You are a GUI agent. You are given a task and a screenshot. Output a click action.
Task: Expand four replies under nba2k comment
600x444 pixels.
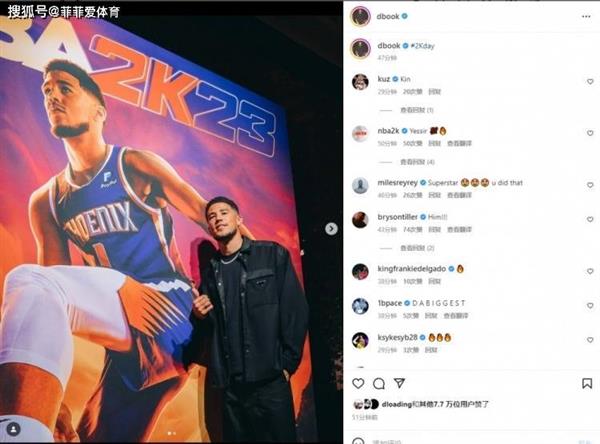click(x=417, y=162)
